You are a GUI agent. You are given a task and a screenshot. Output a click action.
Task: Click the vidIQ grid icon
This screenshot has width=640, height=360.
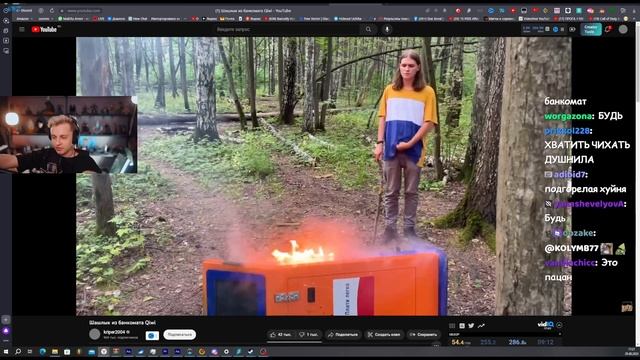tap(452, 326)
